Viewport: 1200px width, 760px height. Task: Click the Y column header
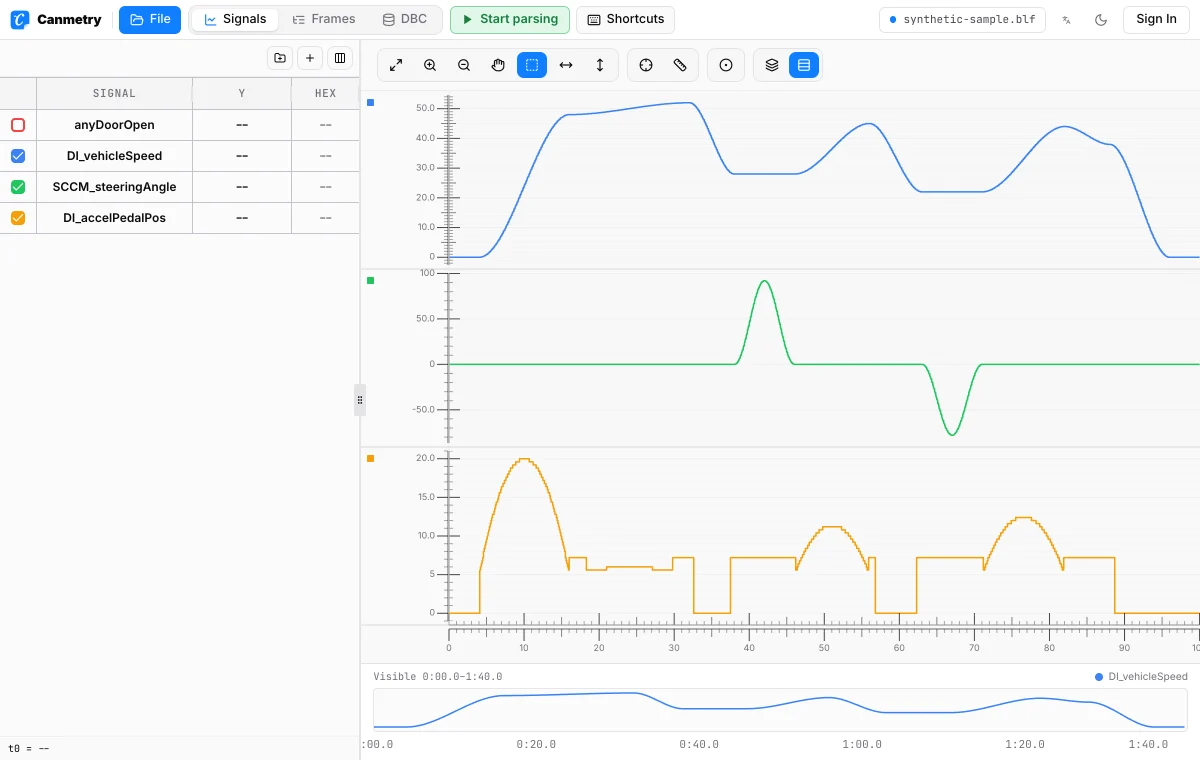pyautogui.click(x=242, y=93)
